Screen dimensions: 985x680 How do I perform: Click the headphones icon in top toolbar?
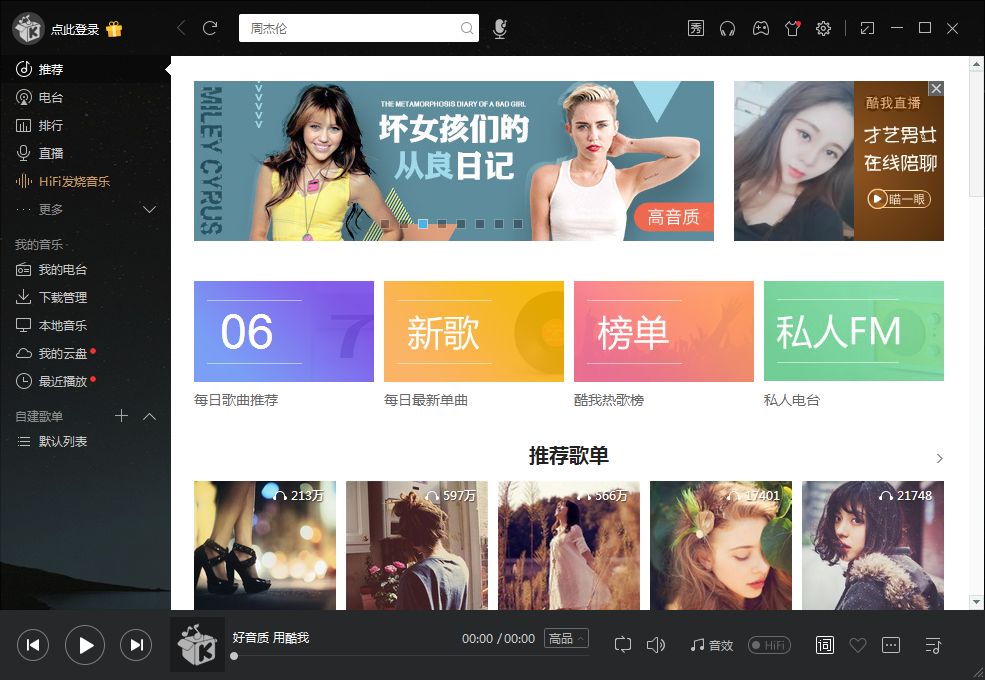coord(727,28)
